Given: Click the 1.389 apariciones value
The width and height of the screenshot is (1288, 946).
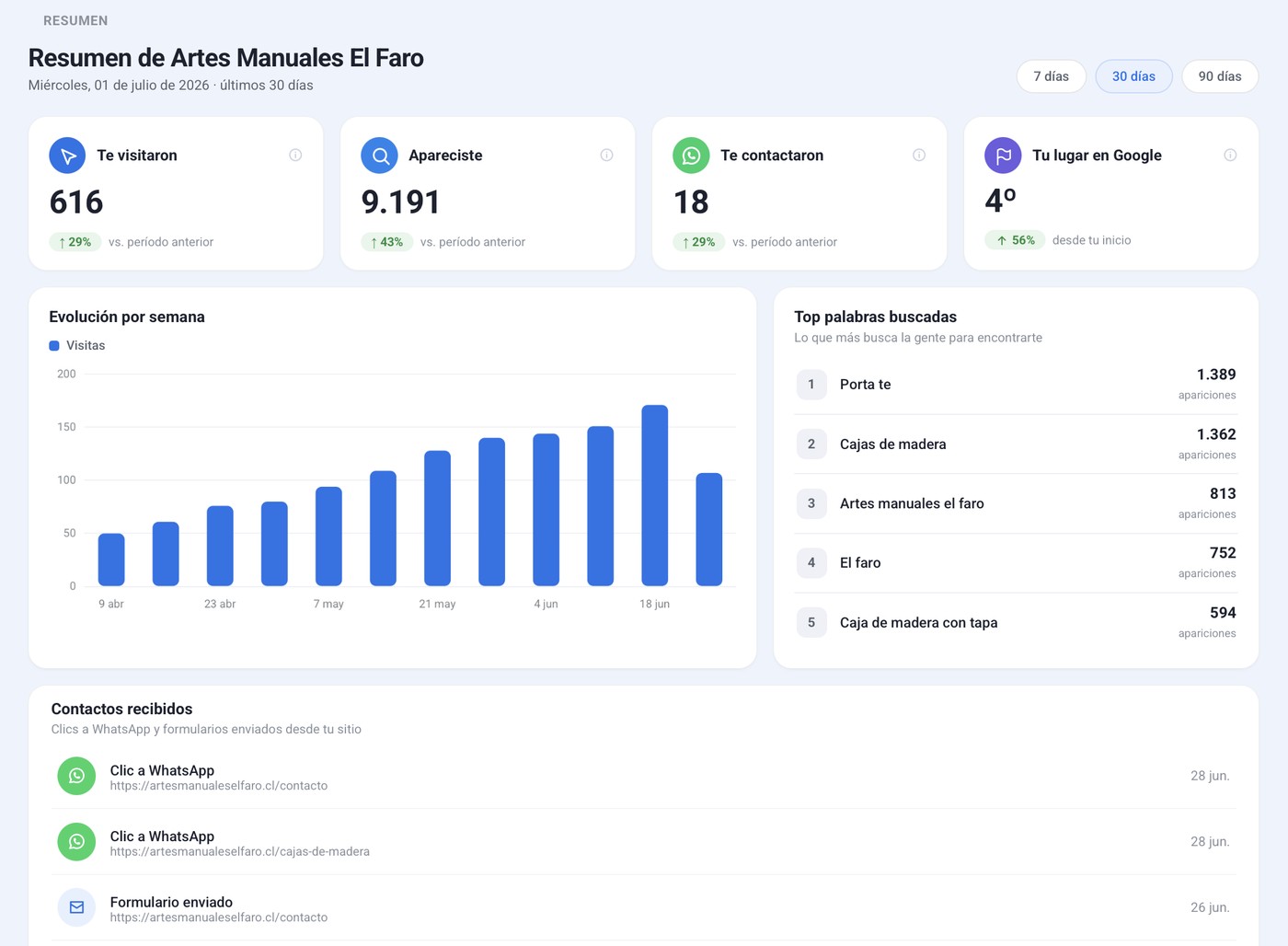Looking at the screenshot, I should 1216,375.
